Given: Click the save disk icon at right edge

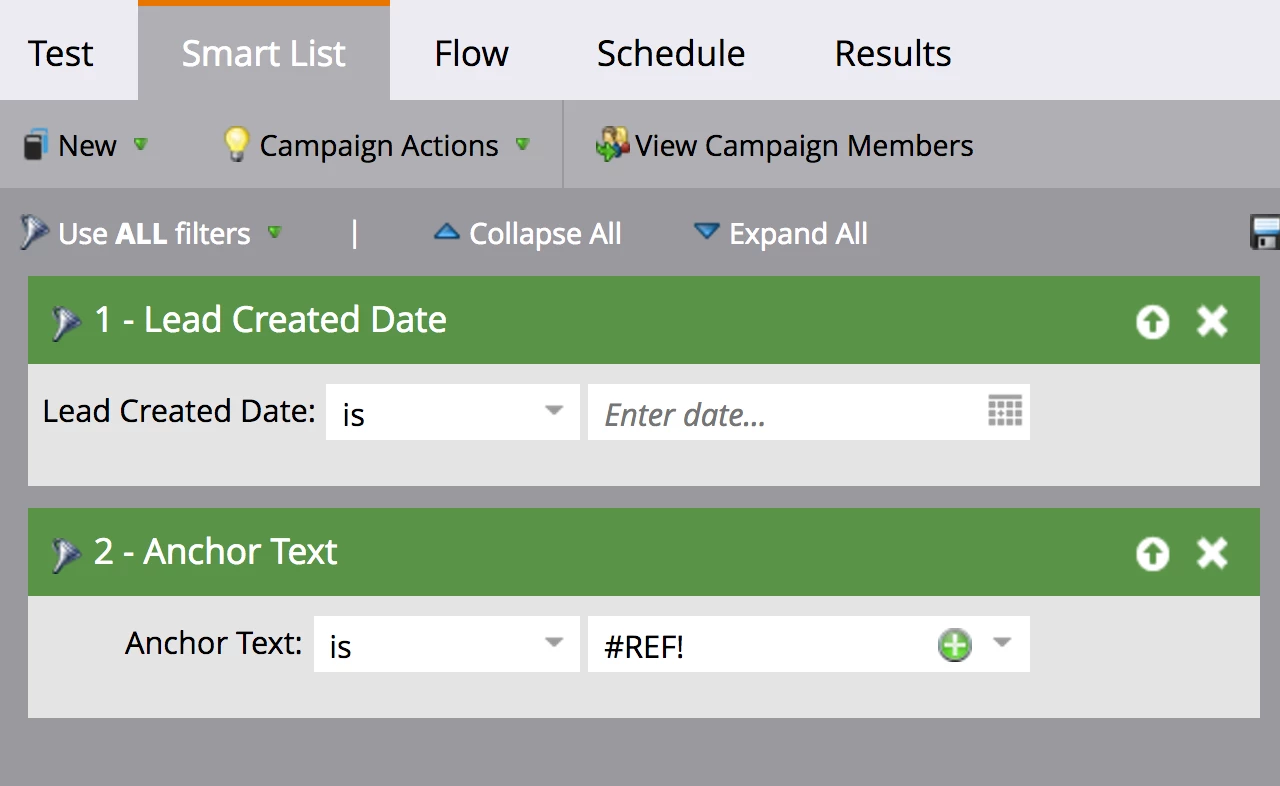Looking at the screenshot, I should click(x=1266, y=233).
